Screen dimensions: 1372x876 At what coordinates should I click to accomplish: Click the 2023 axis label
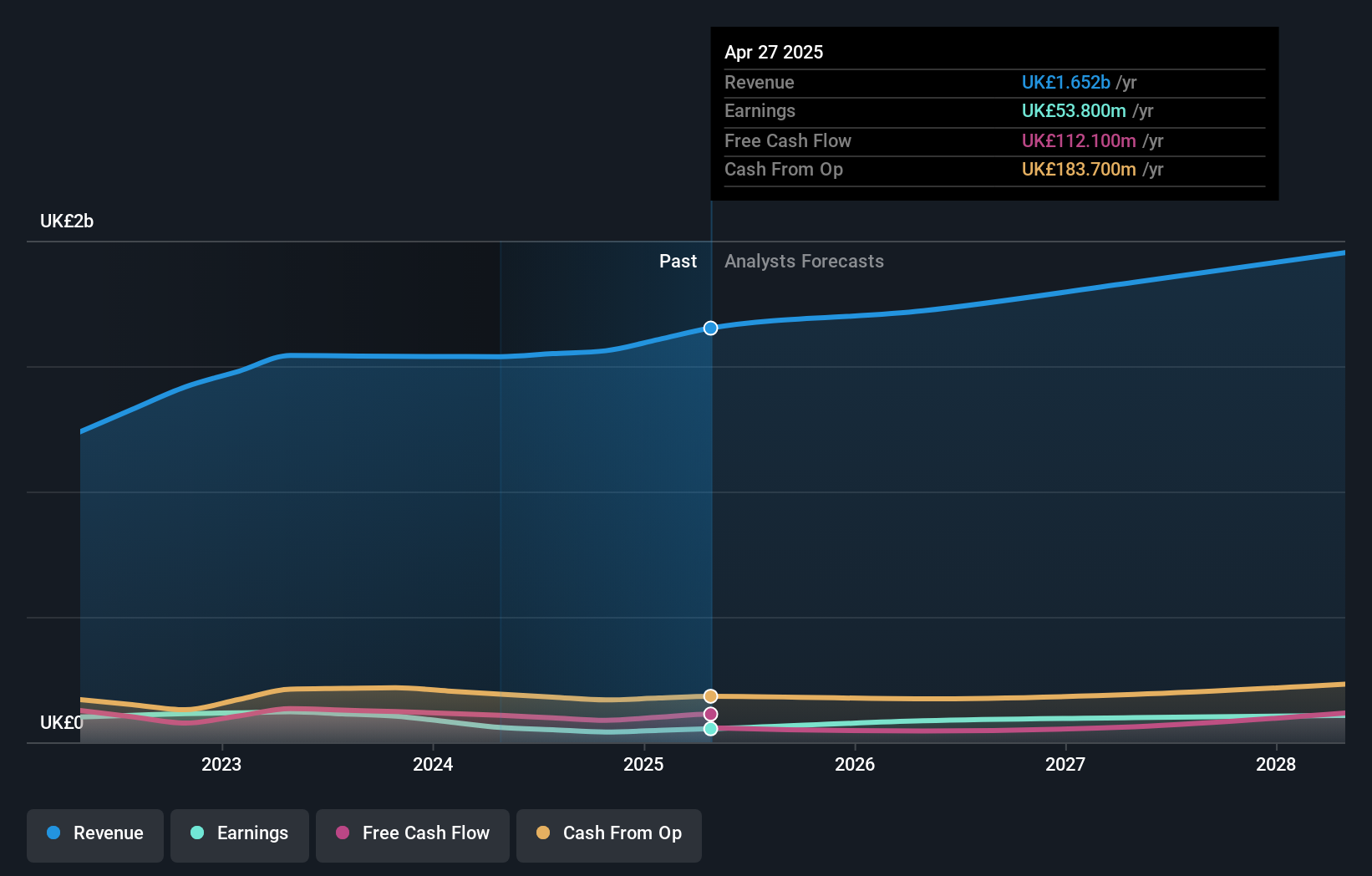pos(220,764)
